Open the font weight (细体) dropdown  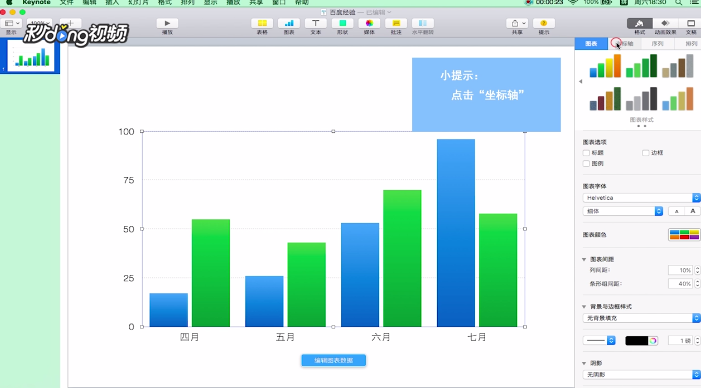coord(623,211)
